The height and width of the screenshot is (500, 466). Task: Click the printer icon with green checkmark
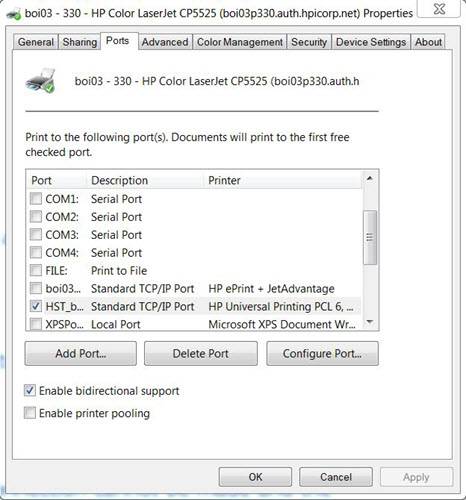point(40,81)
